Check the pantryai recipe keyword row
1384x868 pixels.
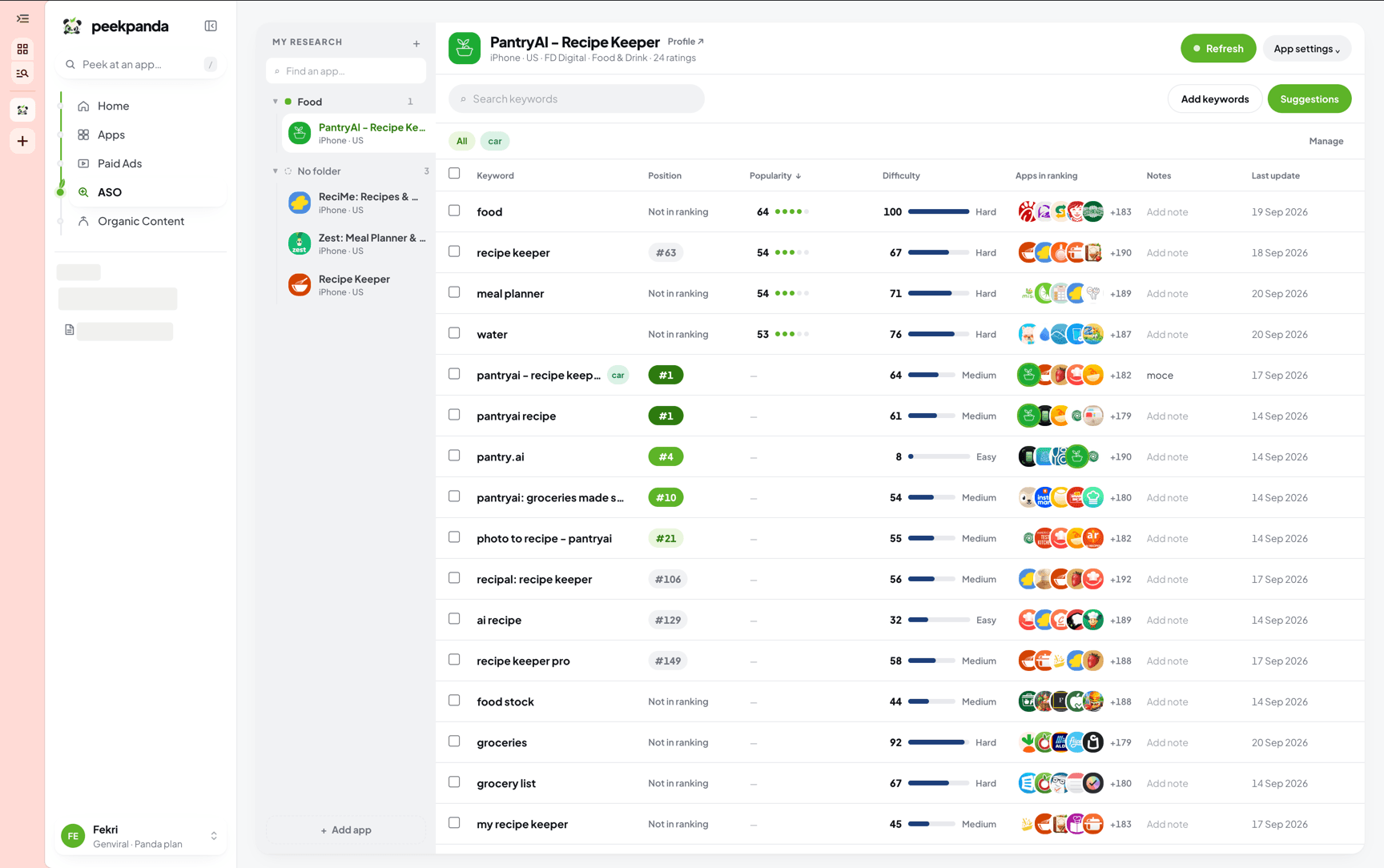coord(454,415)
